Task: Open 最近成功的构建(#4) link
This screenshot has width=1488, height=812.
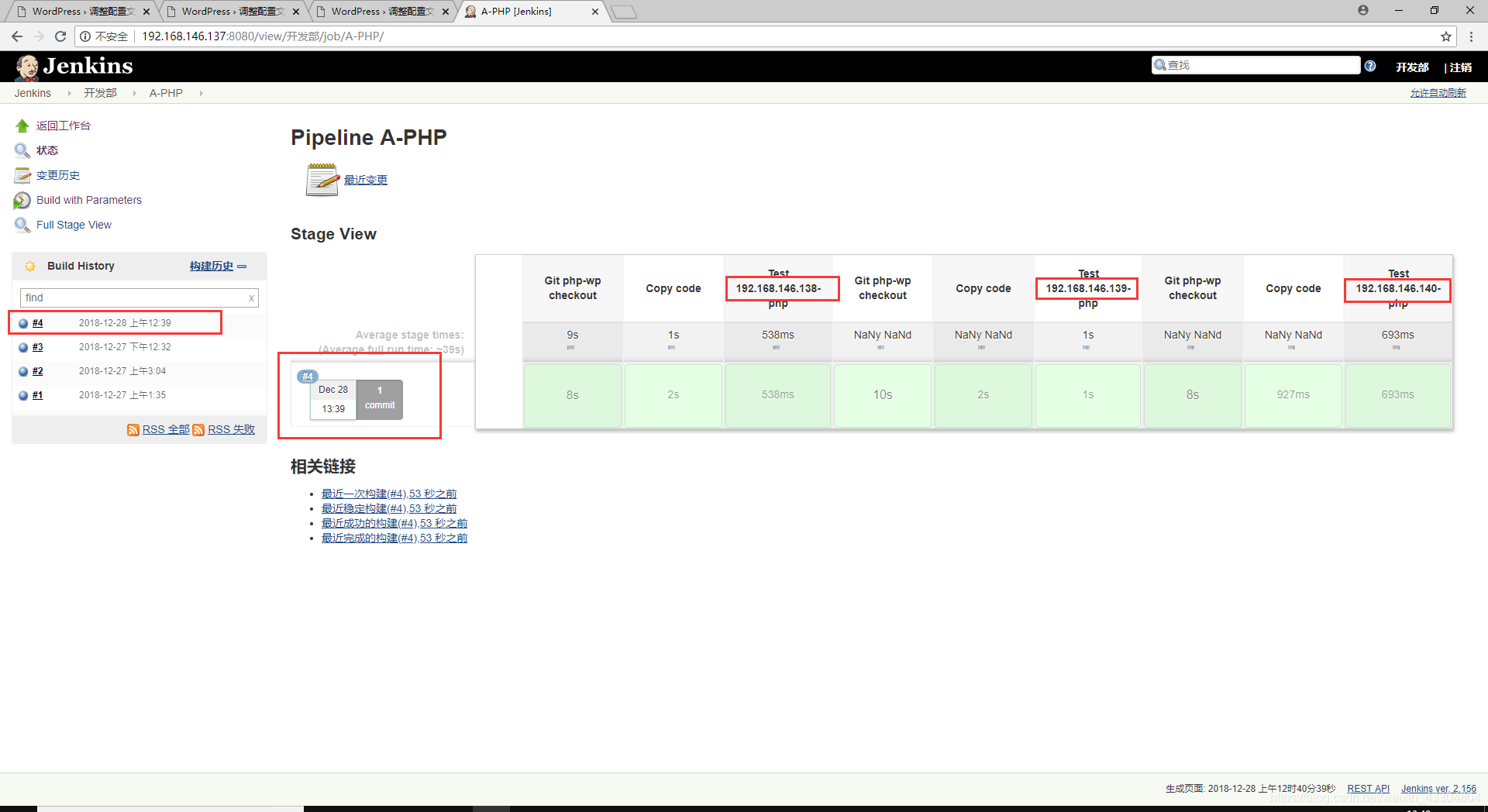Action: [394, 523]
